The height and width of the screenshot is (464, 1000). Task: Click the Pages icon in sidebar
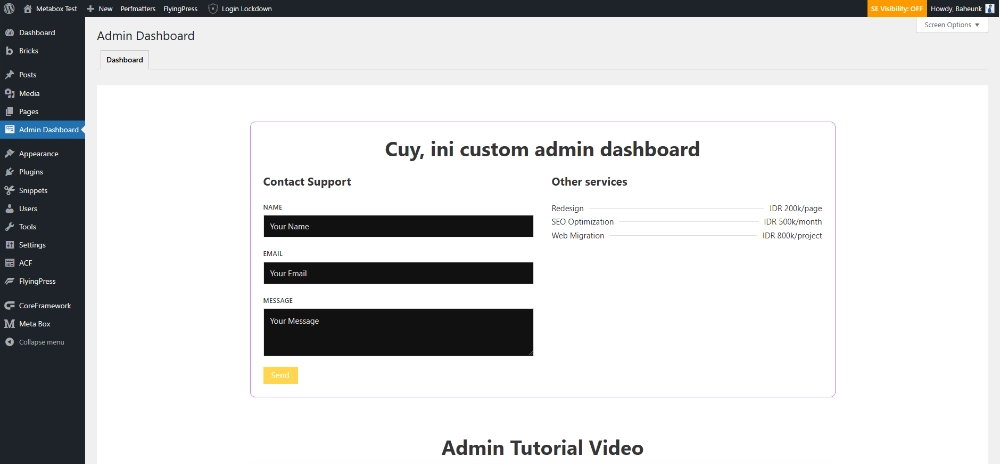coord(10,112)
